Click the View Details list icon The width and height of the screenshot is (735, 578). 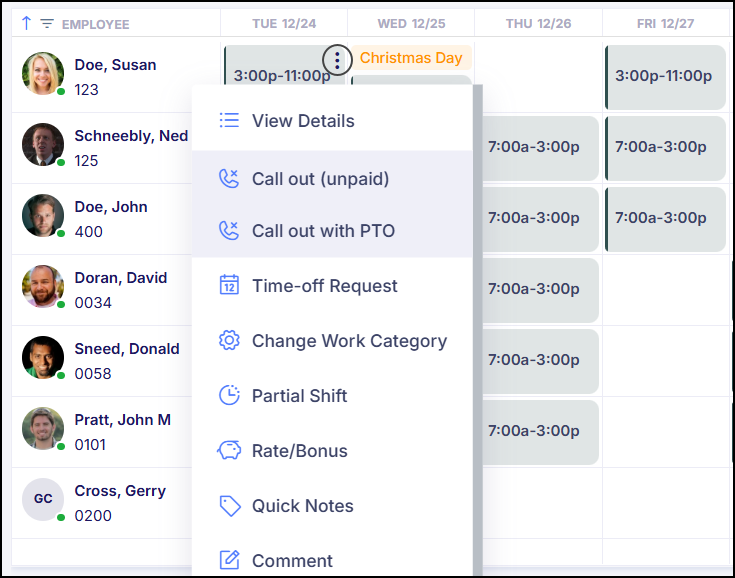229,121
